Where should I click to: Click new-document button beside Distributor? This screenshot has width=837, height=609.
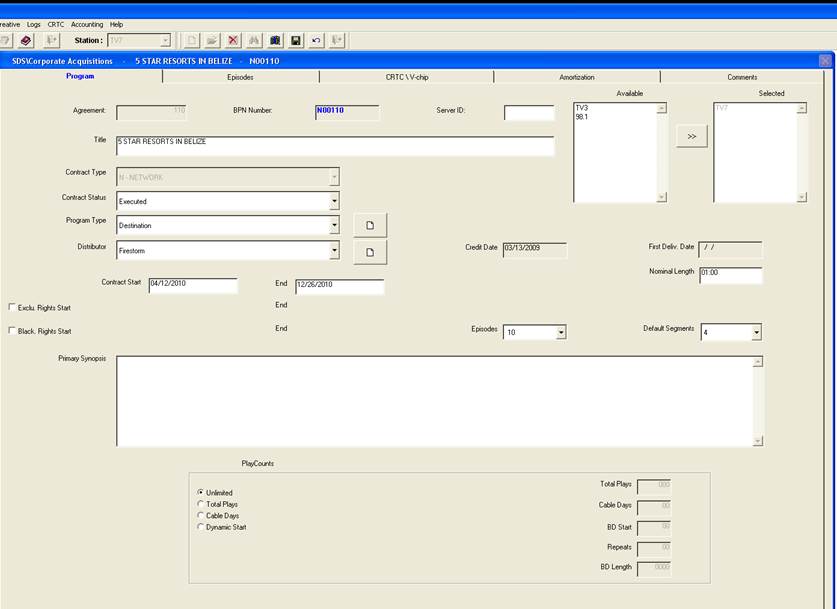370,252
